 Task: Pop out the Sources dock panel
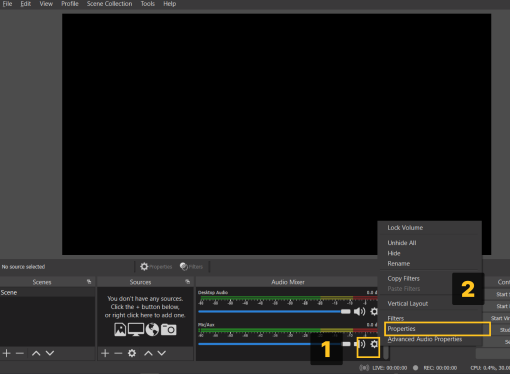188,282
